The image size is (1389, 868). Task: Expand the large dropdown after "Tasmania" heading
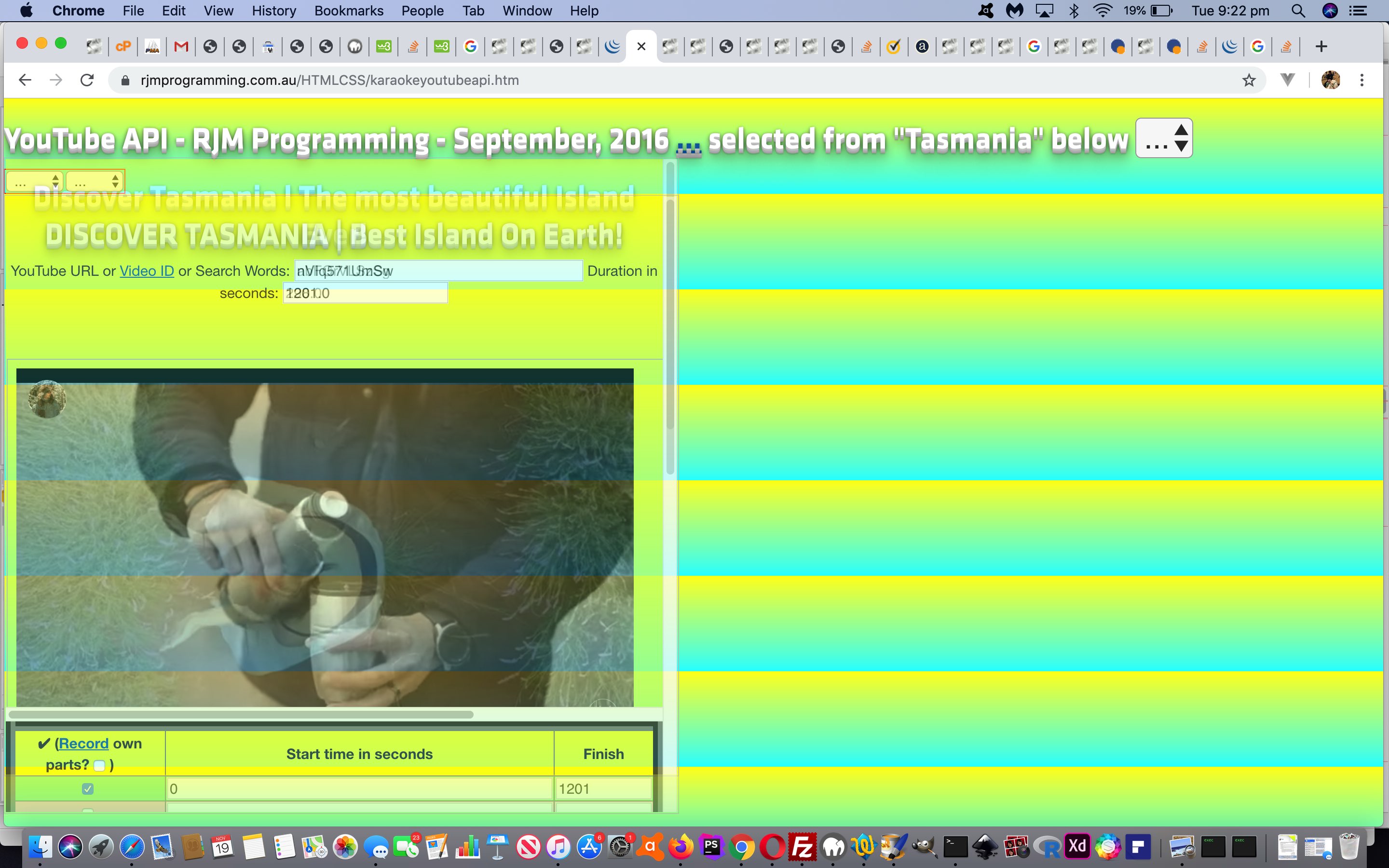point(1164,138)
